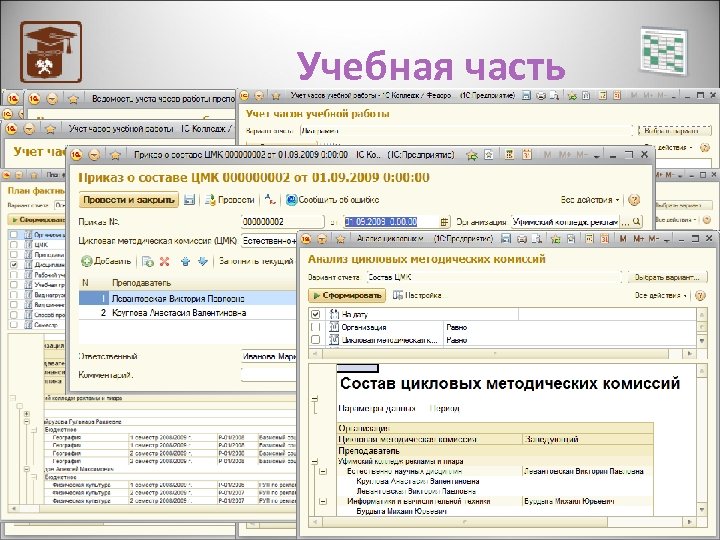Viewport: 720px width, 540px height.
Task: Click Добавить to add a teacher row
Action: pos(107,261)
